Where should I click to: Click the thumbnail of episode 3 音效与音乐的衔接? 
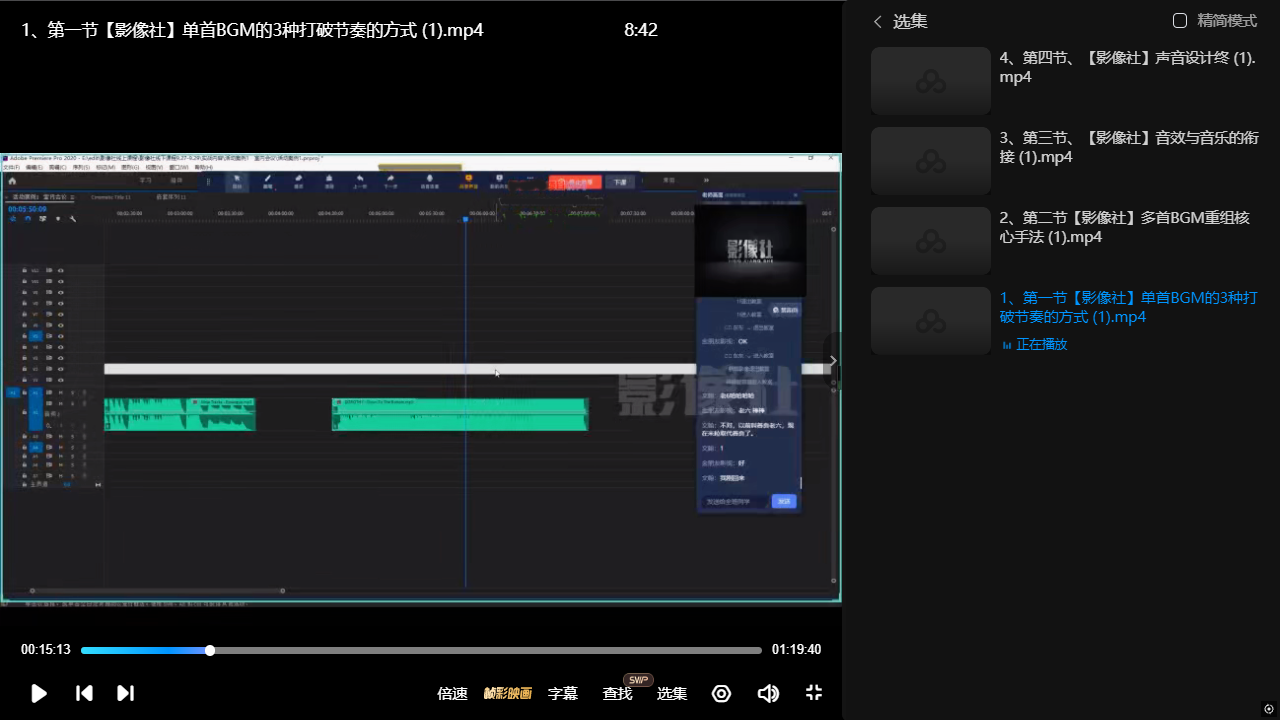[930, 160]
